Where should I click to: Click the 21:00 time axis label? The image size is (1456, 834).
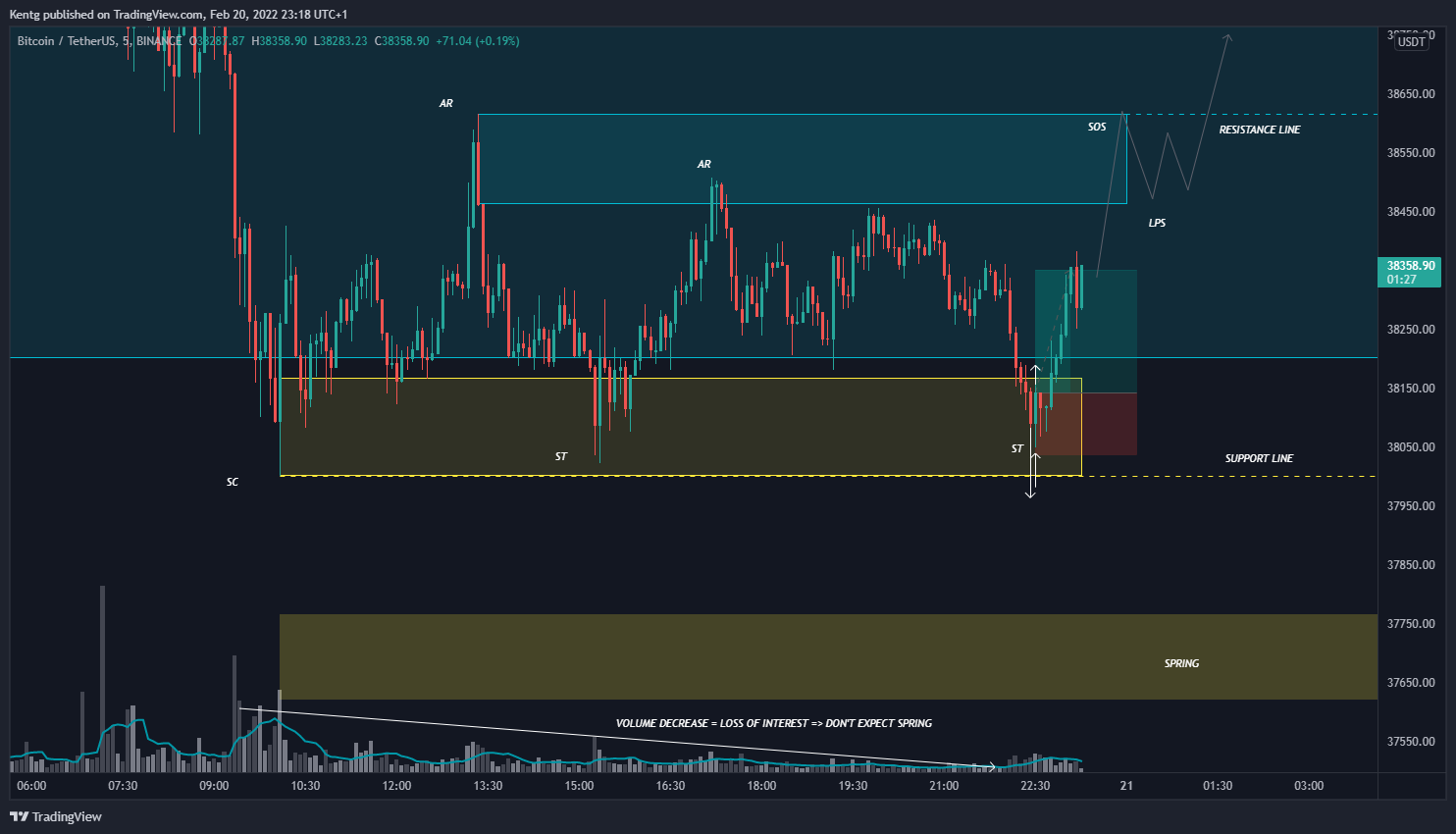[x=944, y=786]
